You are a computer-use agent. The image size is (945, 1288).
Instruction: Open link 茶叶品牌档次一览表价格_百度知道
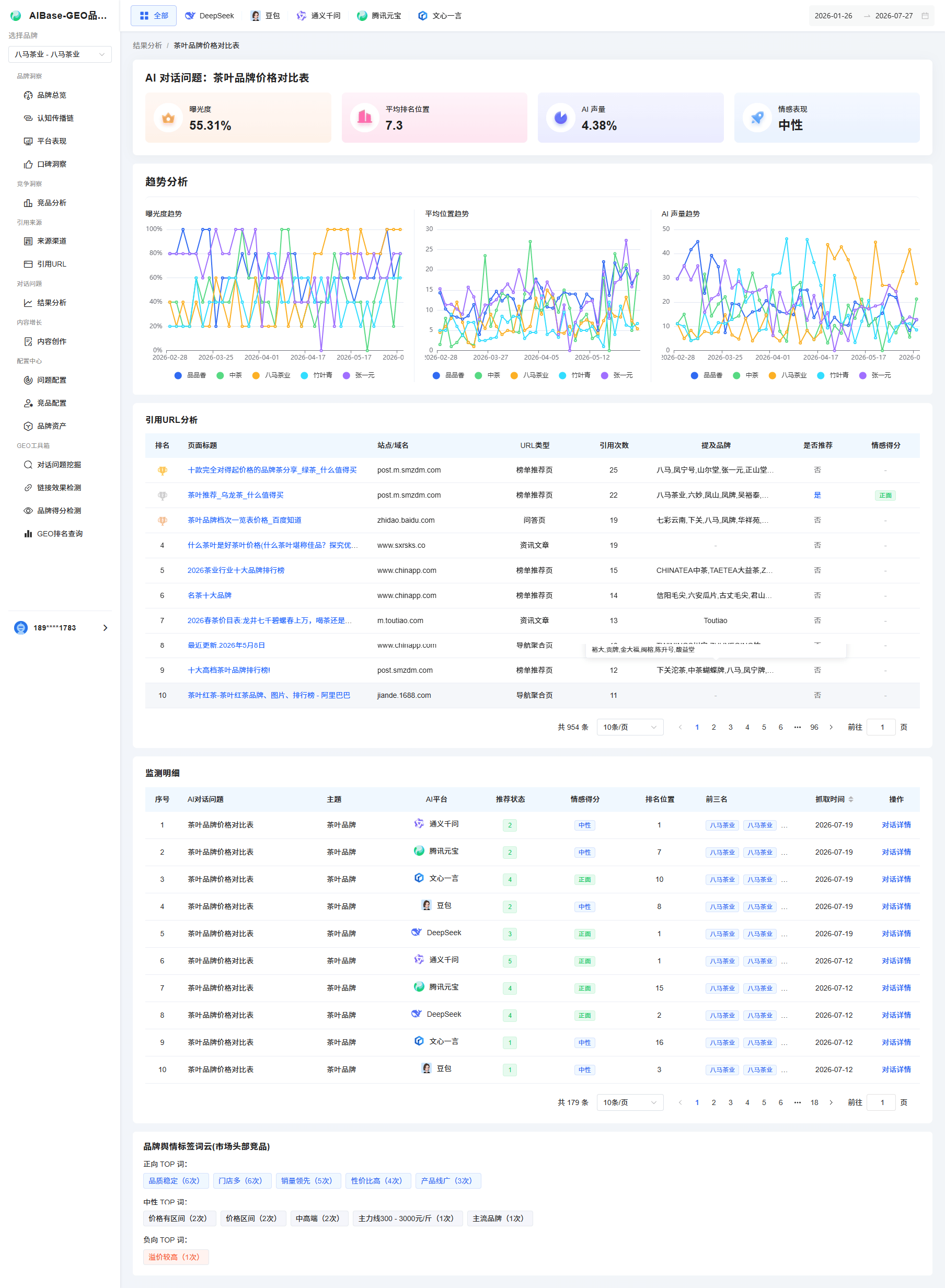pos(244,520)
